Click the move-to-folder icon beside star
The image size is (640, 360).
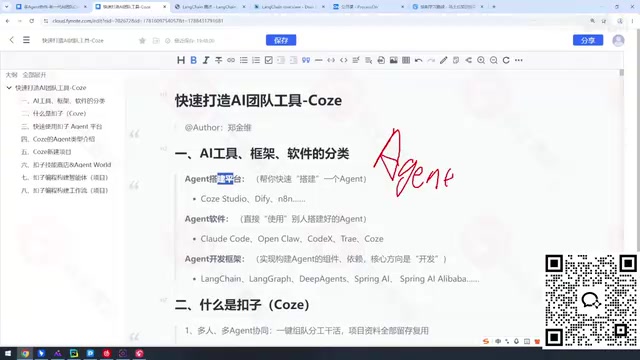tap(156, 40)
